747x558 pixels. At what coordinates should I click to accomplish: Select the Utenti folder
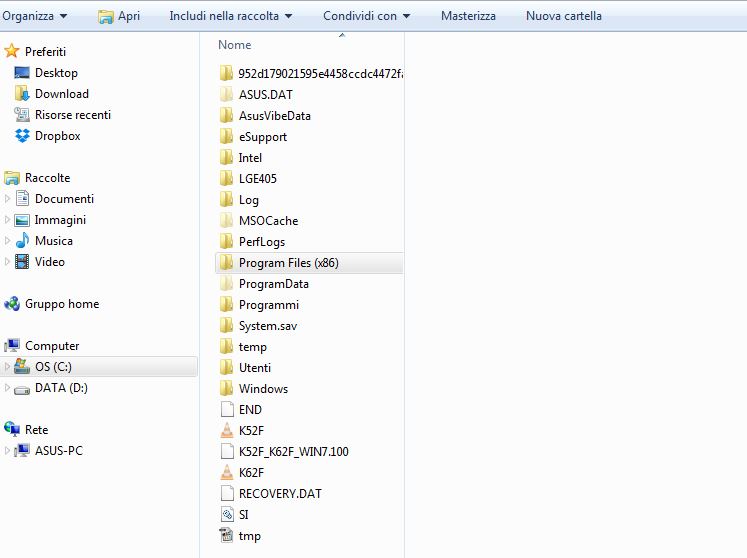245,367
